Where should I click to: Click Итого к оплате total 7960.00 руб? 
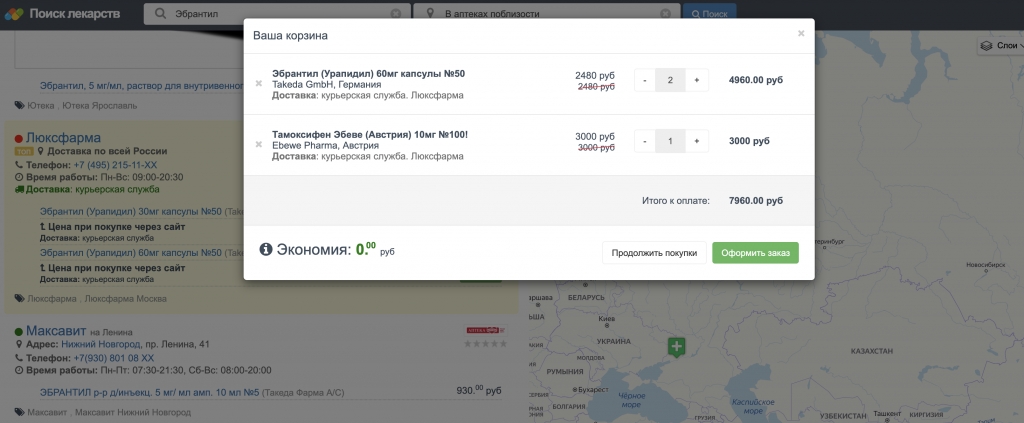point(756,201)
